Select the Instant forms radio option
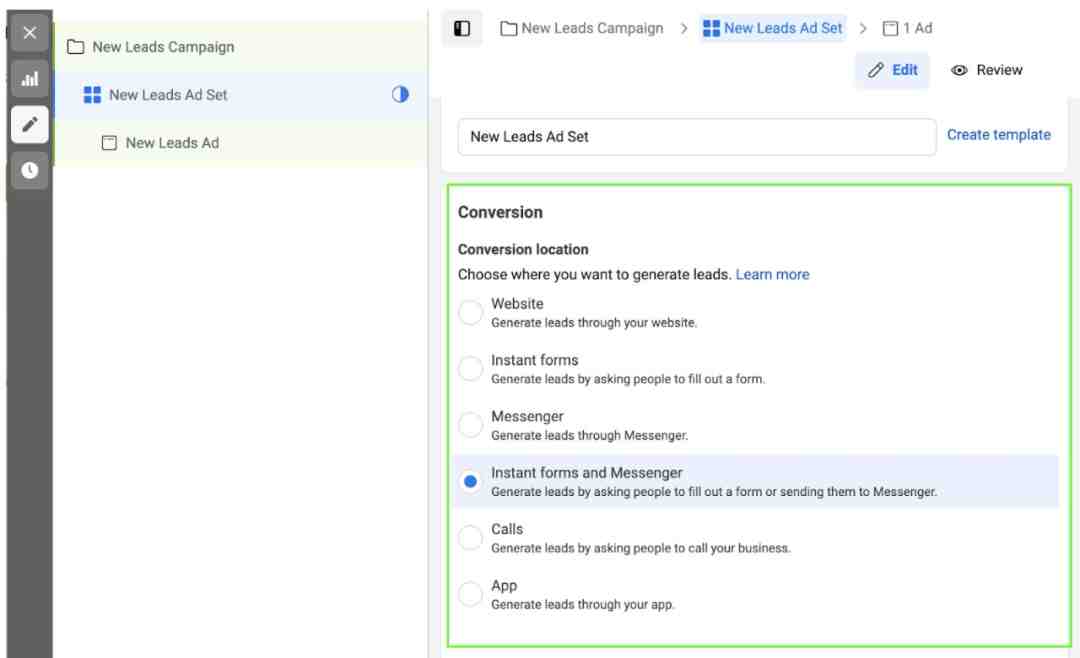 click(x=470, y=369)
